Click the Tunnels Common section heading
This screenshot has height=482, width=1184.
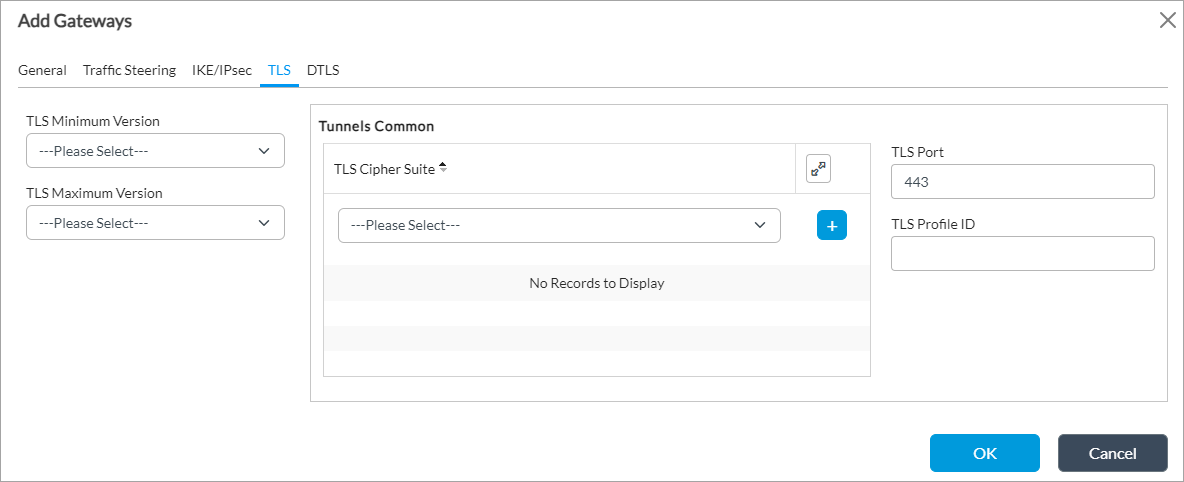coord(376,127)
